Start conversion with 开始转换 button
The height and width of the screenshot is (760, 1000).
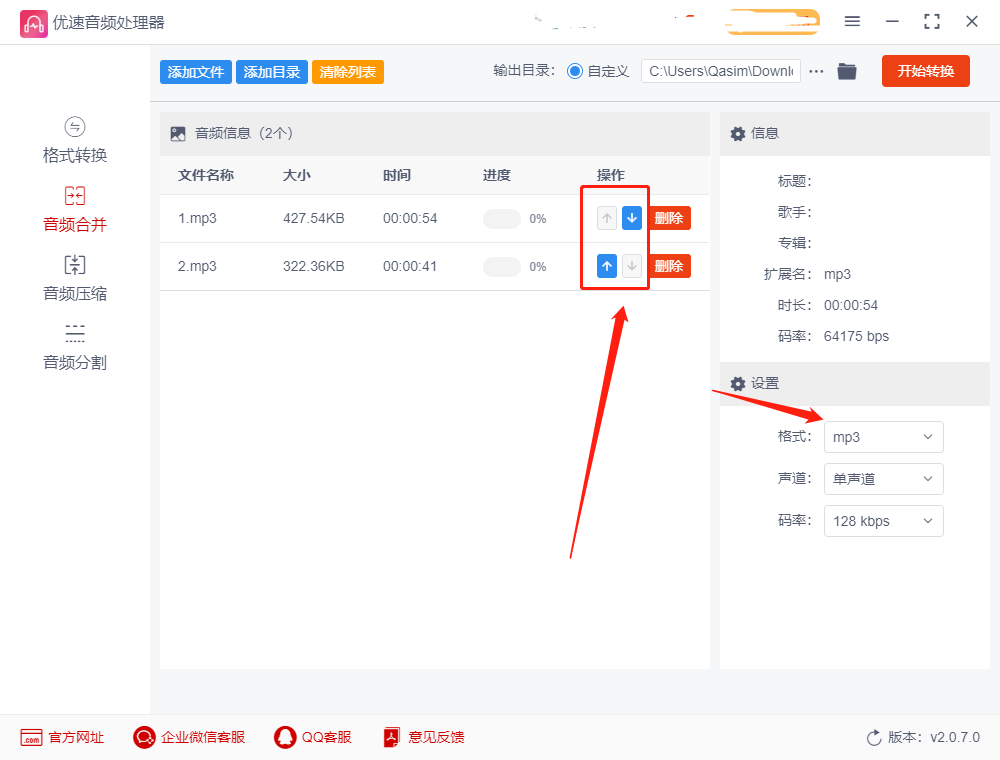click(x=925, y=71)
